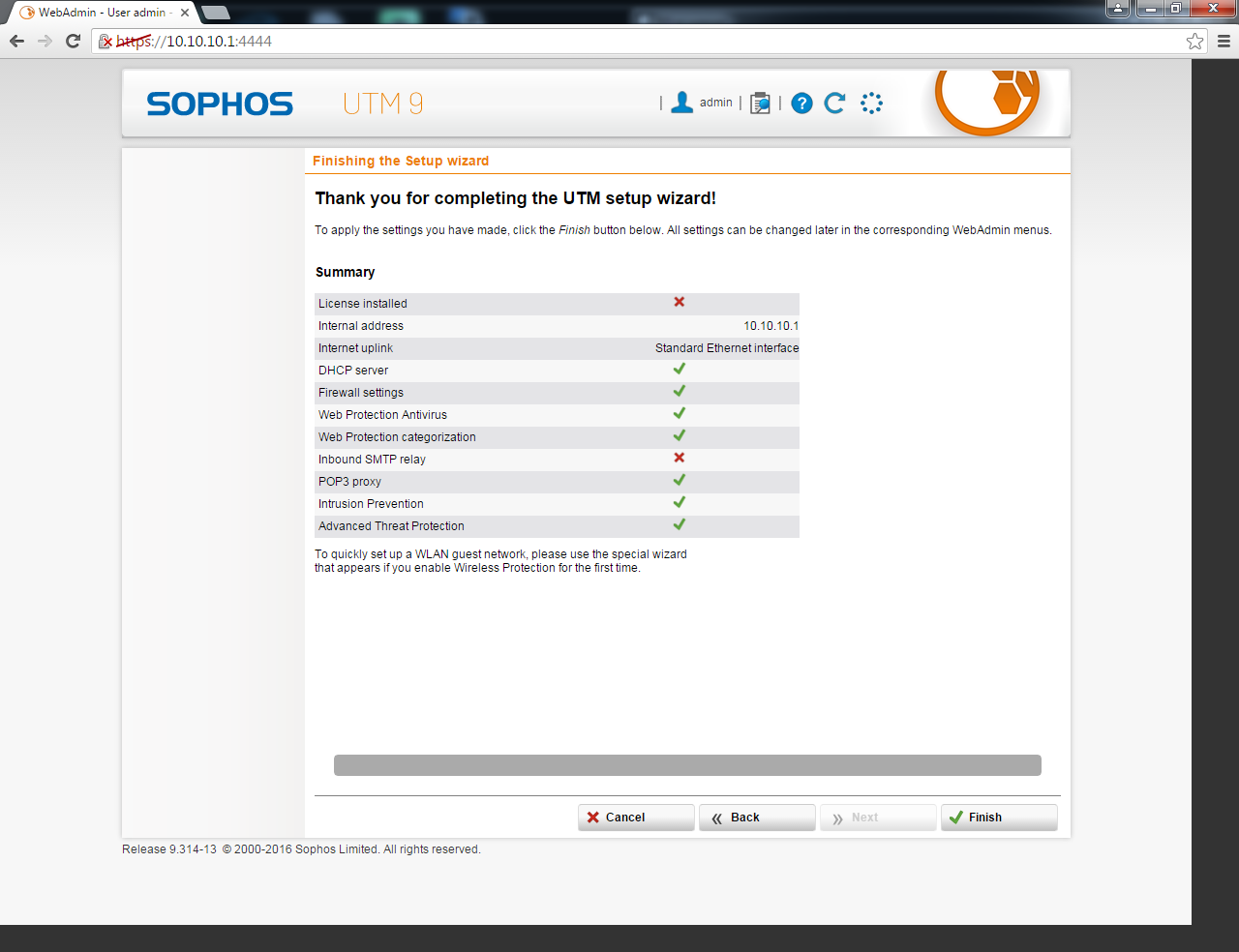Open the Chrome hamburger menu
1239x952 pixels.
(x=1224, y=41)
